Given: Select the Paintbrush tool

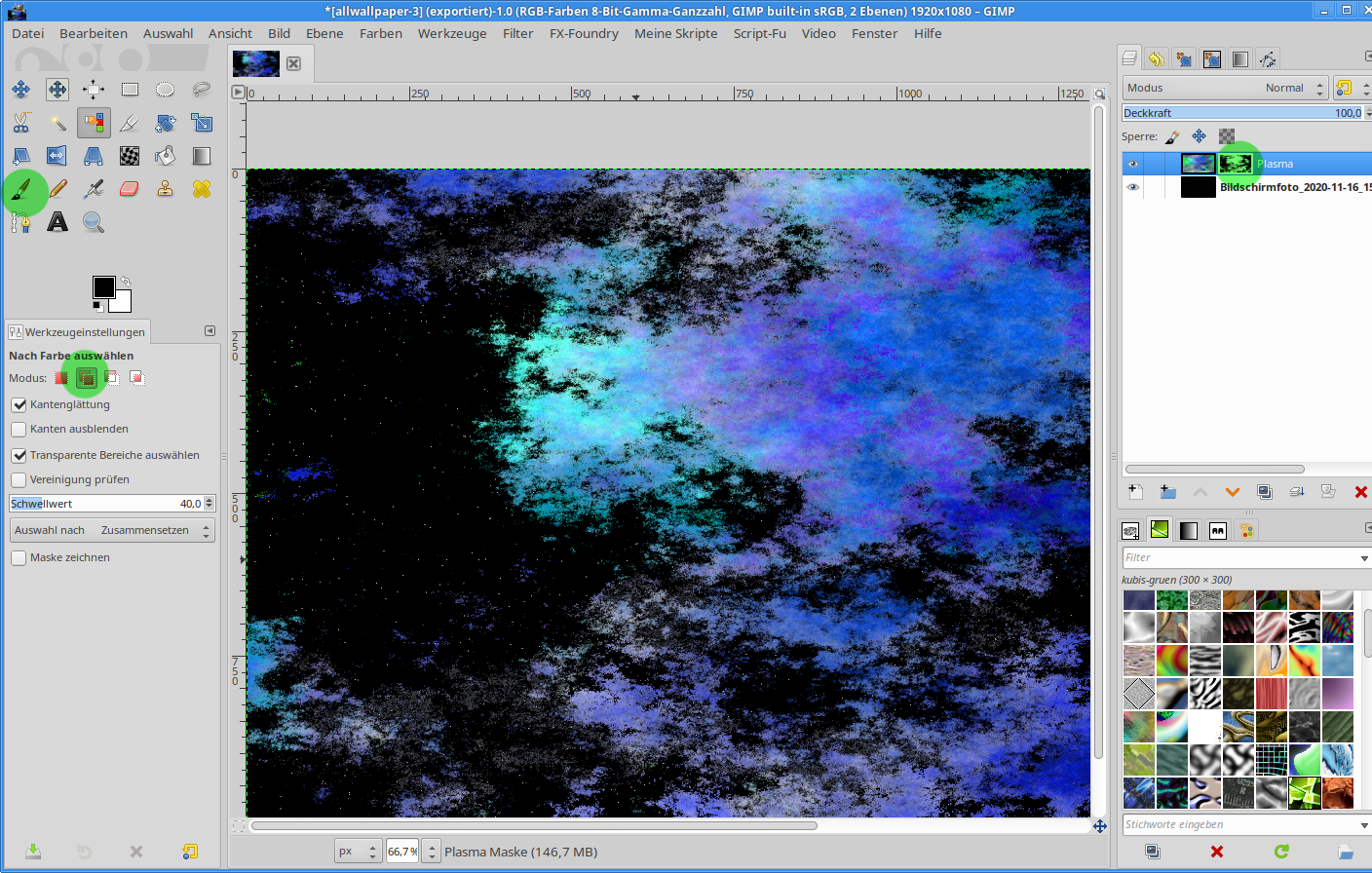Looking at the screenshot, I should pyautogui.click(x=22, y=189).
